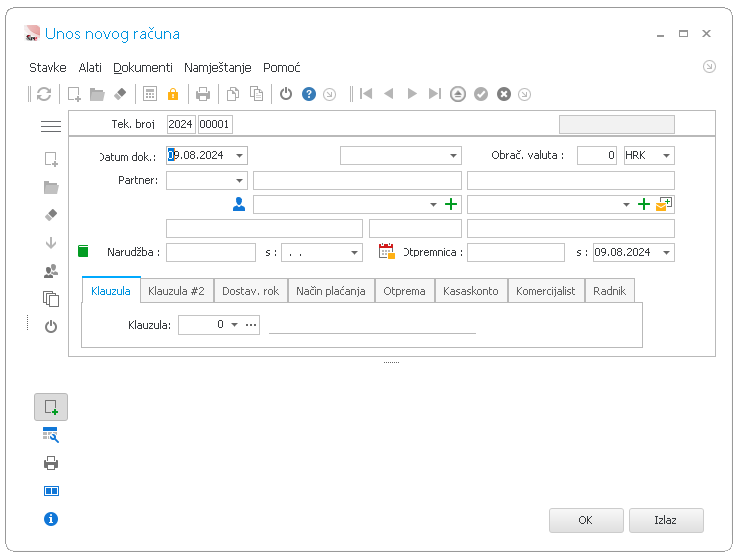Click the paste document toolbar icon
Image resolution: width=739 pixels, height=559 pixels.
tap(256, 94)
